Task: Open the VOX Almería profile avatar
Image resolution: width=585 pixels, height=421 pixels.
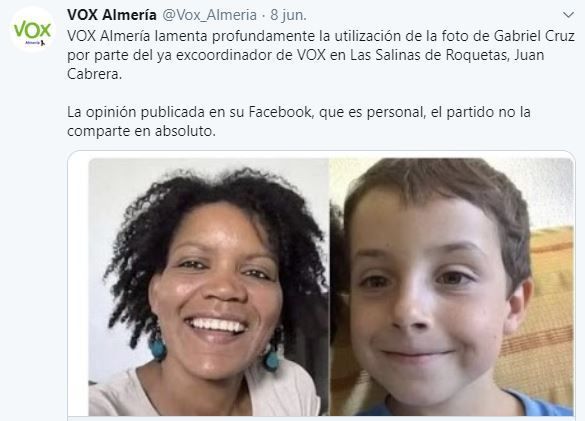Action: (x=32, y=29)
